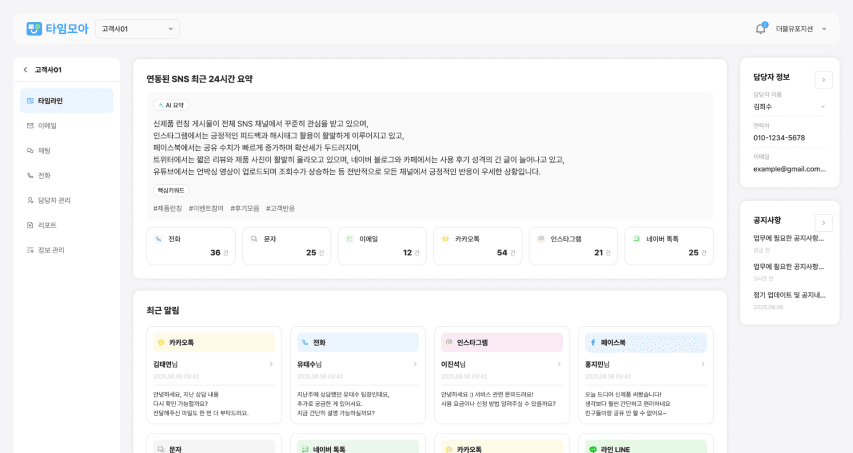Click the 인스타그램 21건 summary card
Viewport: 853px width, 453px height.
(x=573, y=246)
